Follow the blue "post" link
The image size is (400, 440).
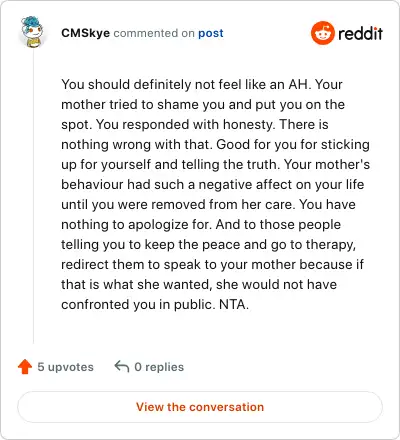[x=211, y=33]
